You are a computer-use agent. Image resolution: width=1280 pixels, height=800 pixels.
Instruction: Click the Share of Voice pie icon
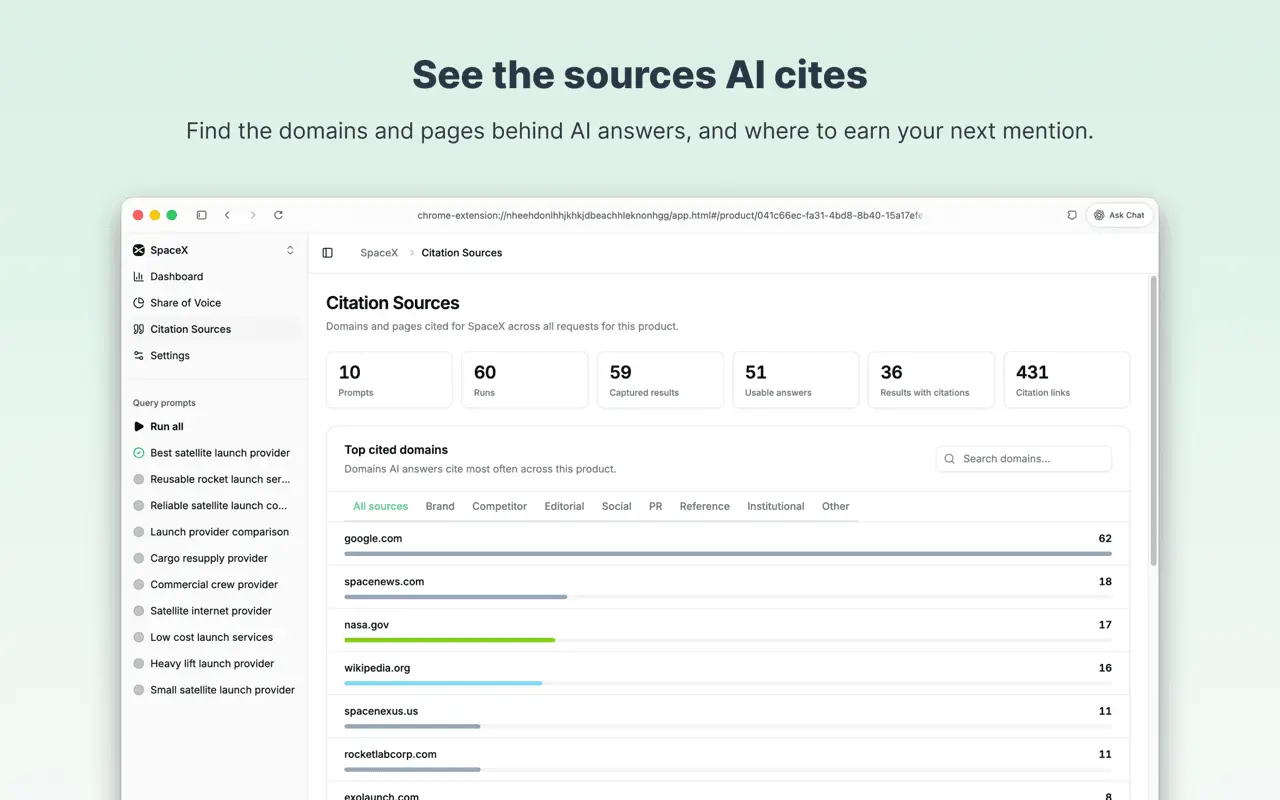(139, 303)
